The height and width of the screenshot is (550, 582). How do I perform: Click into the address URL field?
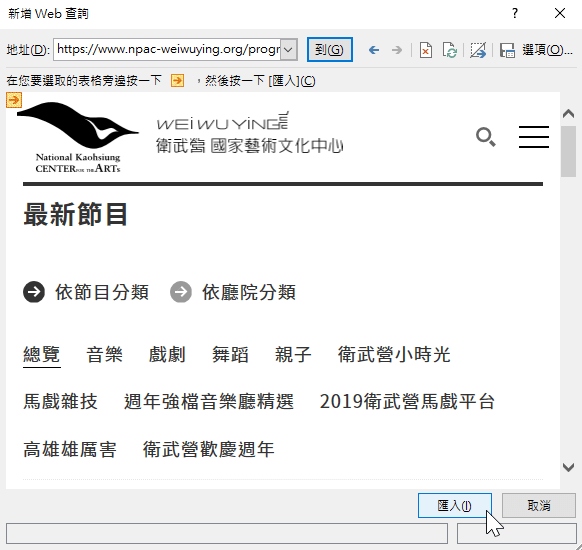tap(167, 49)
